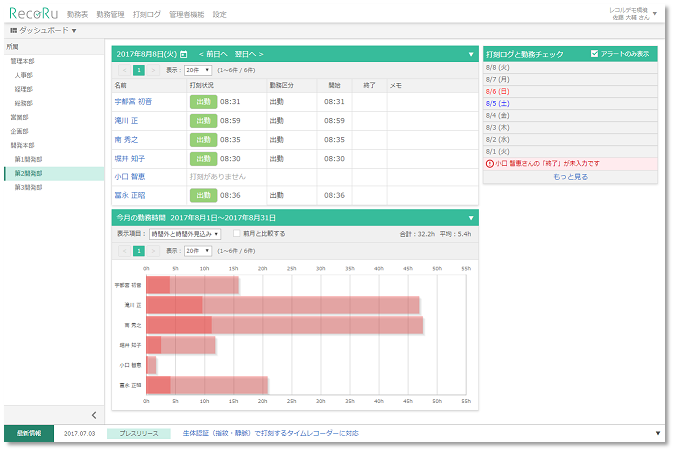Collapse the 今月の勤務時間 panel arrow
The image size is (675, 452).
[471, 217]
